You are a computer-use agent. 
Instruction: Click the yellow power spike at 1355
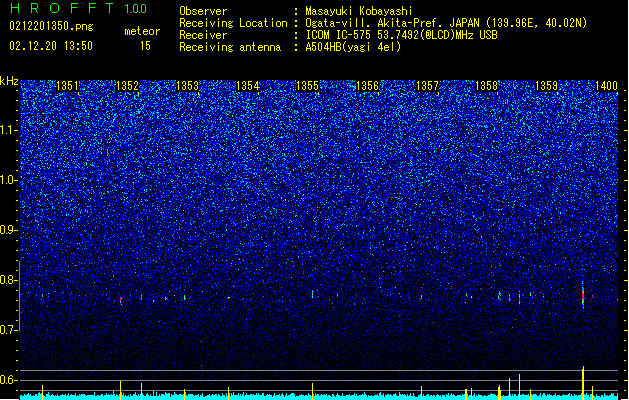[312, 391]
